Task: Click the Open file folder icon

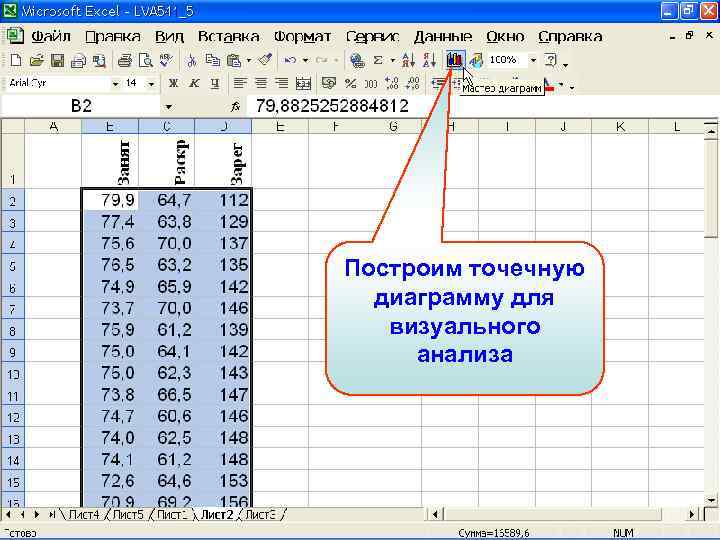Action: [x=36, y=60]
